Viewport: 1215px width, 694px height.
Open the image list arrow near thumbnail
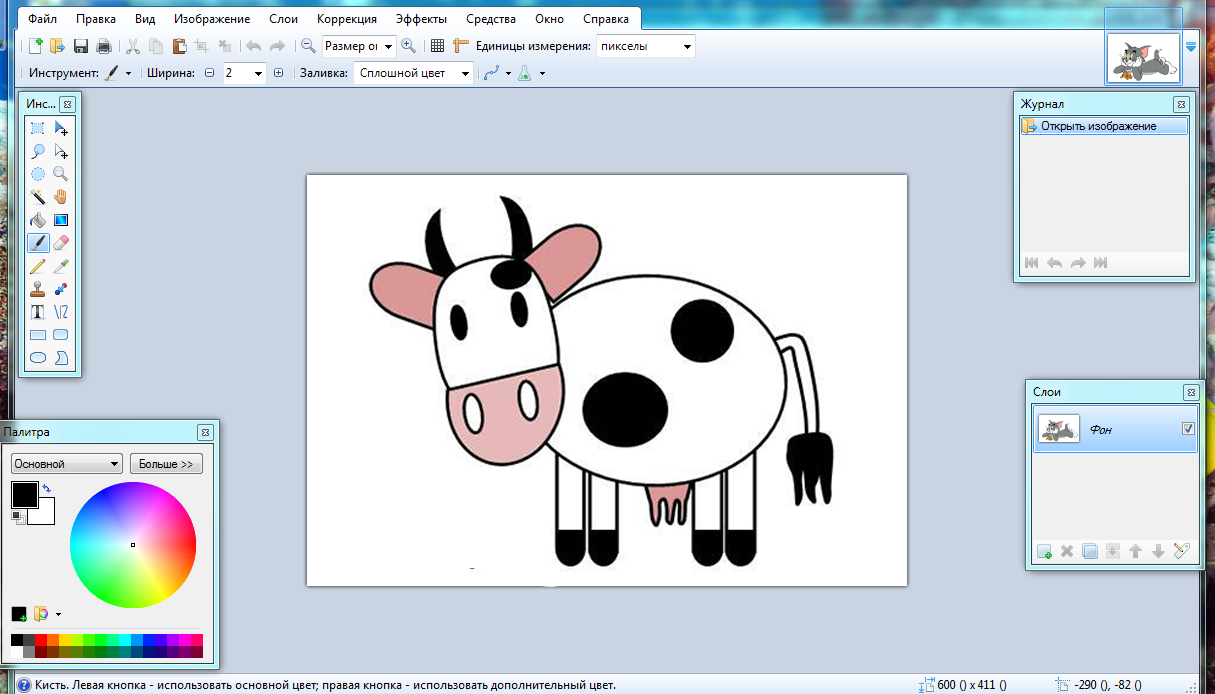[1191, 46]
